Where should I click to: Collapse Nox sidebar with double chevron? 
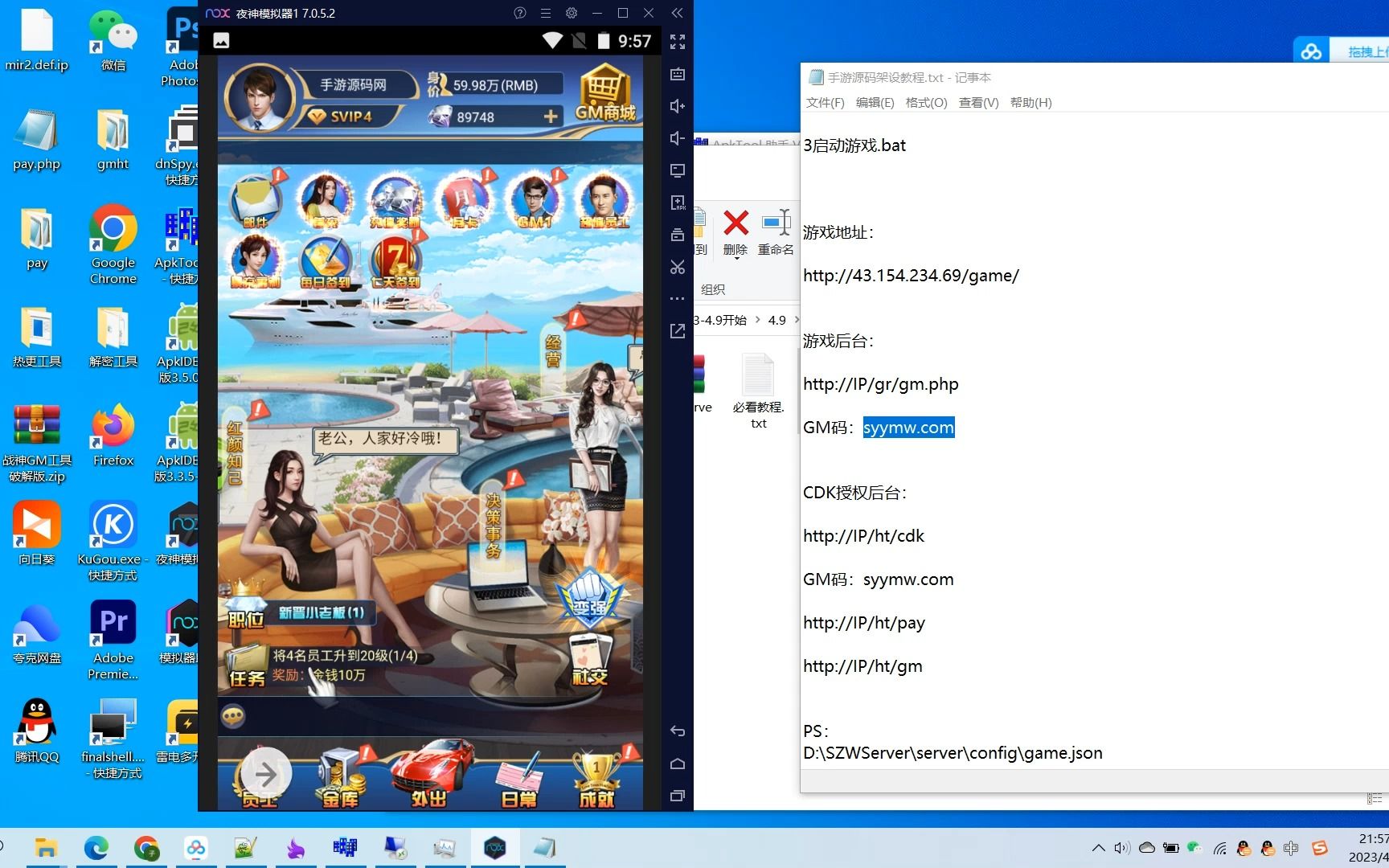677,13
